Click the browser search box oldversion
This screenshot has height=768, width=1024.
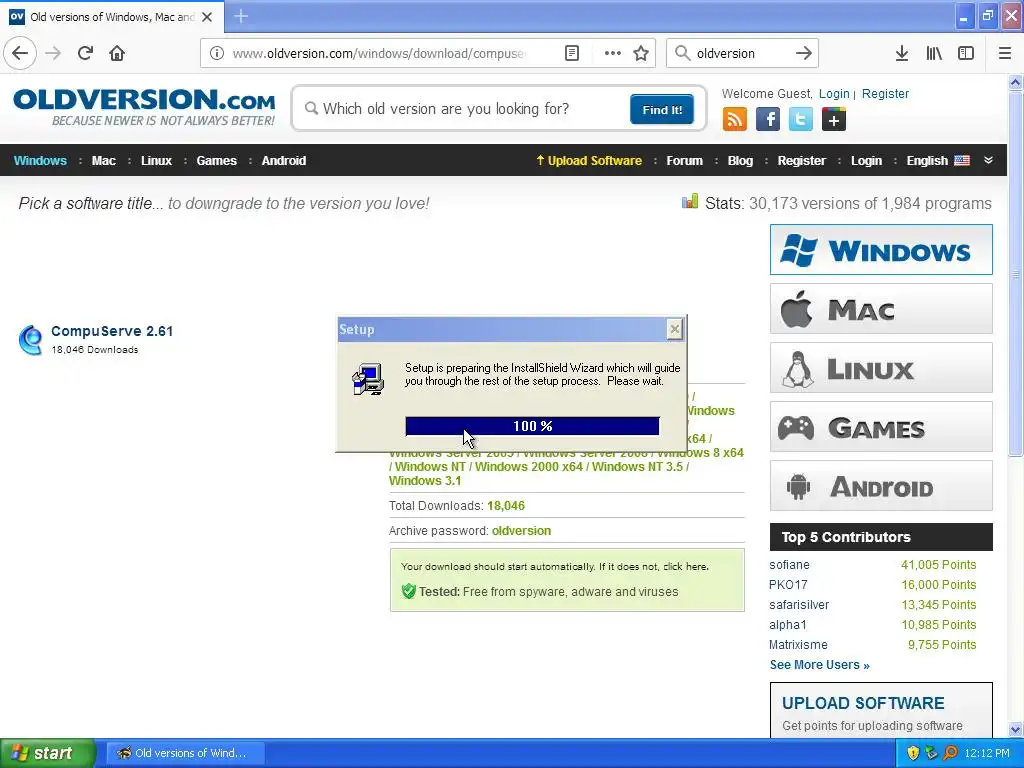click(x=741, y=53)
